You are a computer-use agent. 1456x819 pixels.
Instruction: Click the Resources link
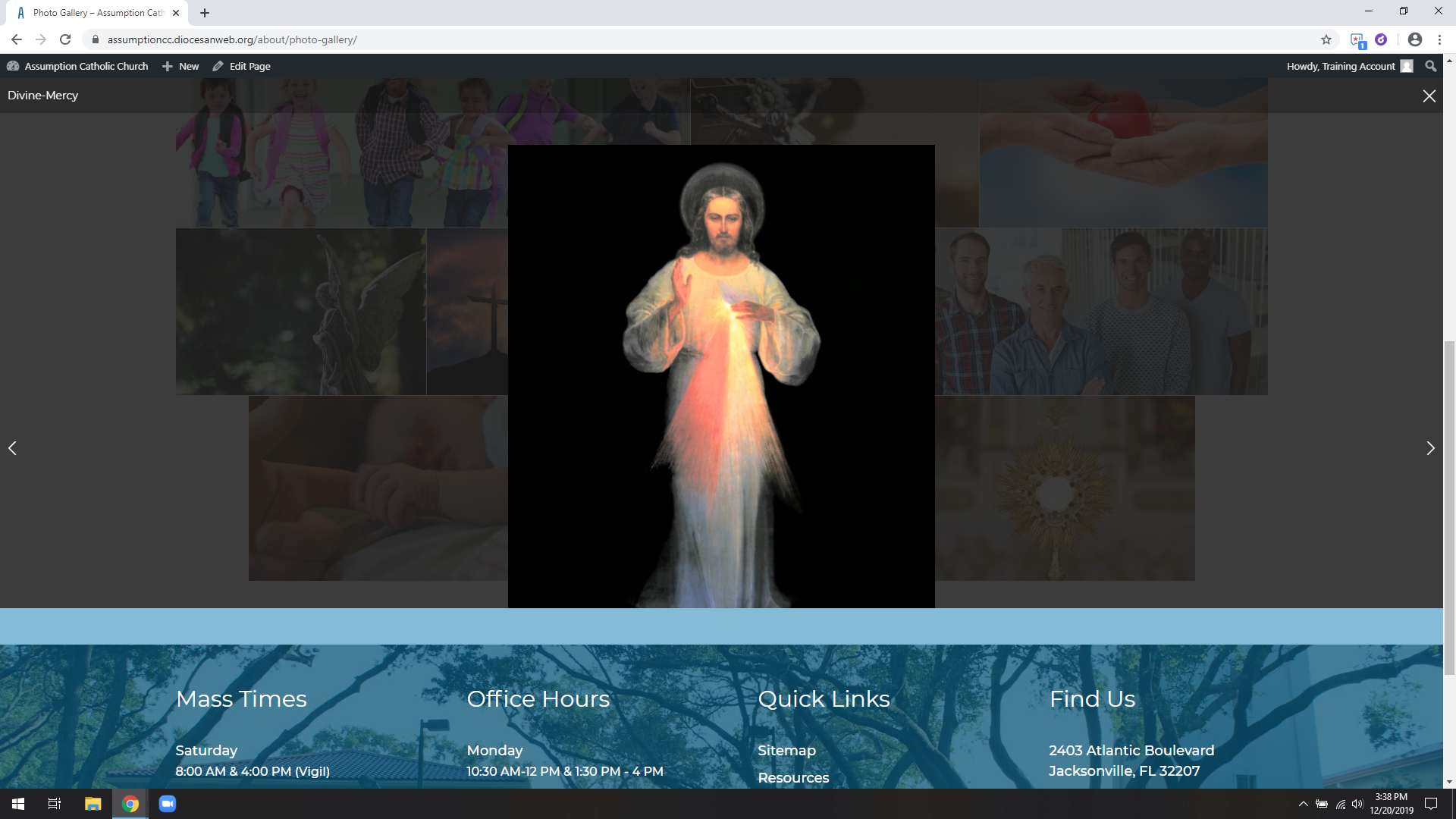click(793, 777)
